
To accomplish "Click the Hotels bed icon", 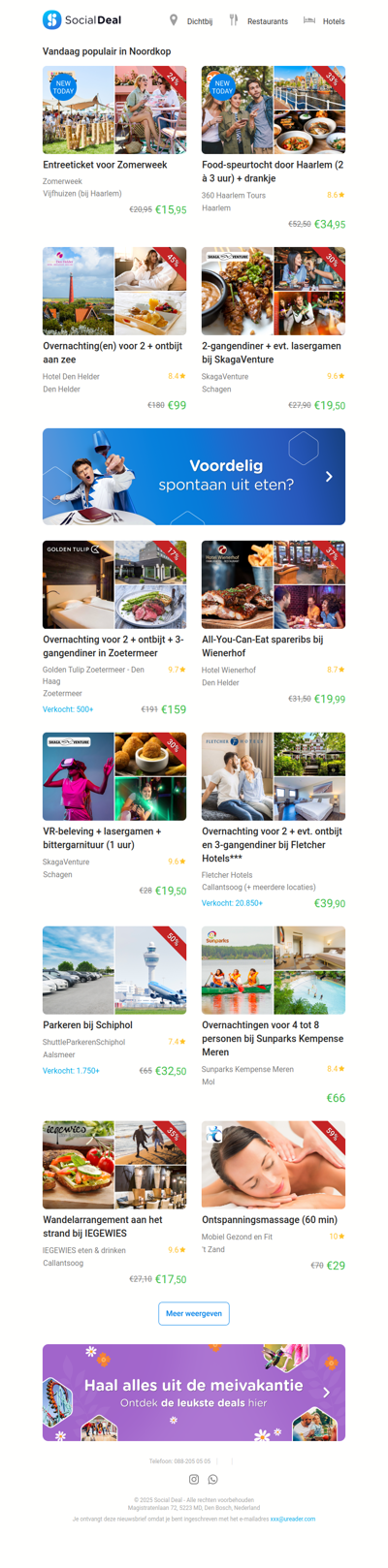I will 309,19.
